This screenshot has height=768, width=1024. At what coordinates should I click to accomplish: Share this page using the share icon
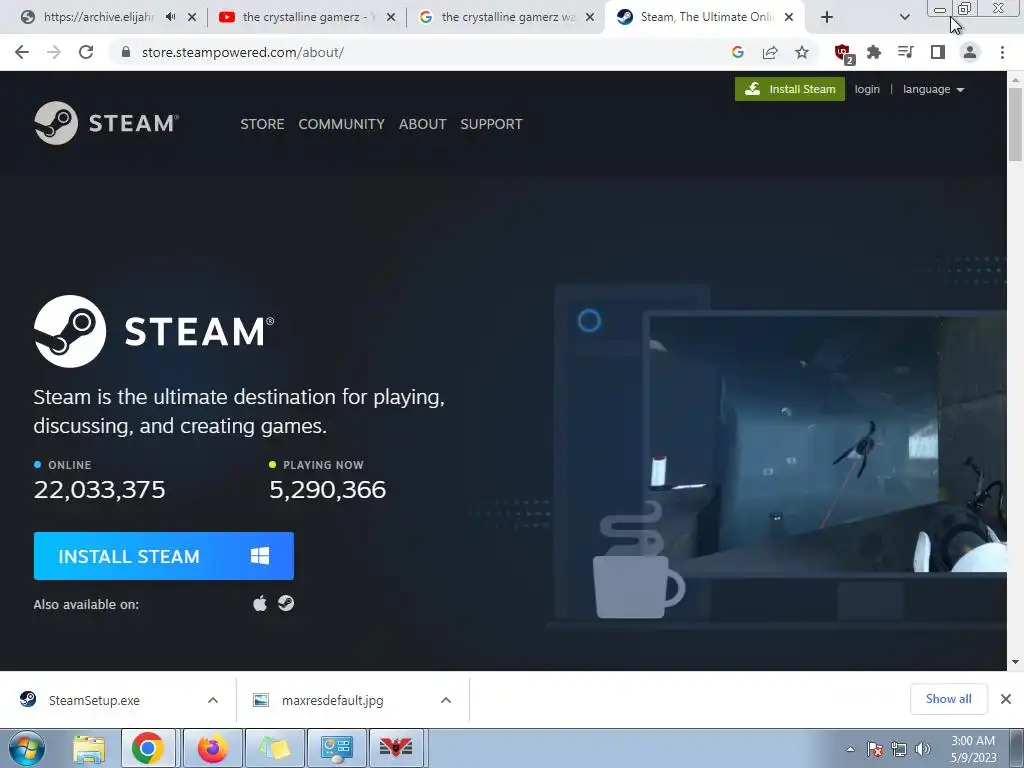coord(770,52)
